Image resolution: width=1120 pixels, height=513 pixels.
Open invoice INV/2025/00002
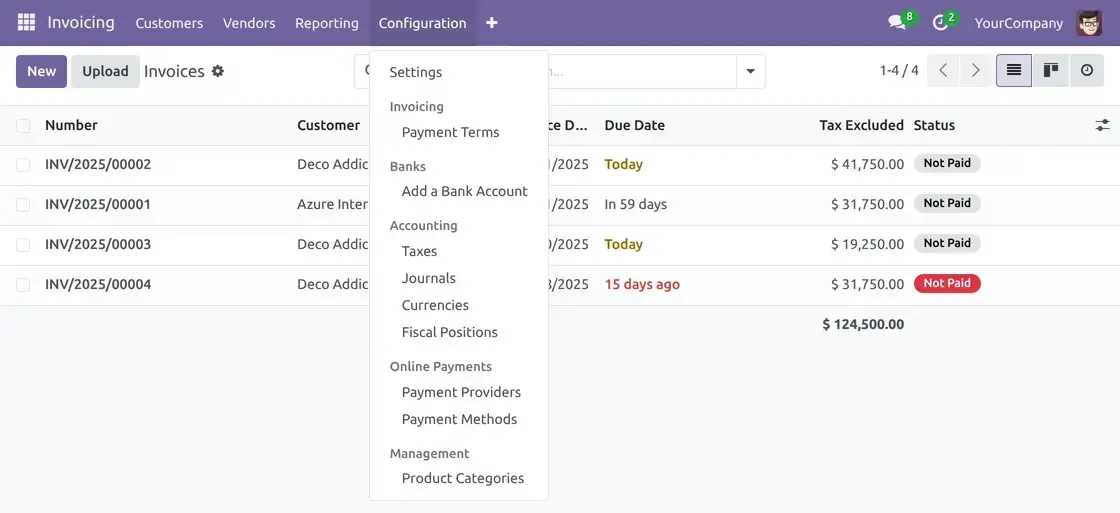[98, 164]
